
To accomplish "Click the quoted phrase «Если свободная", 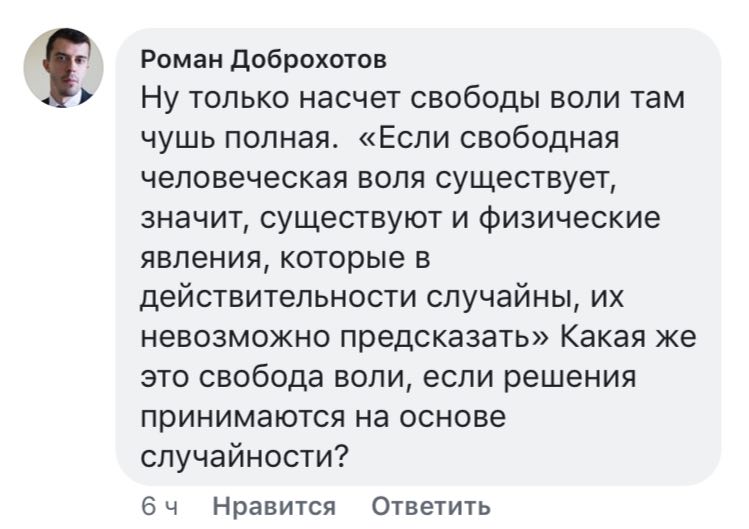I will tap(490, 139).
